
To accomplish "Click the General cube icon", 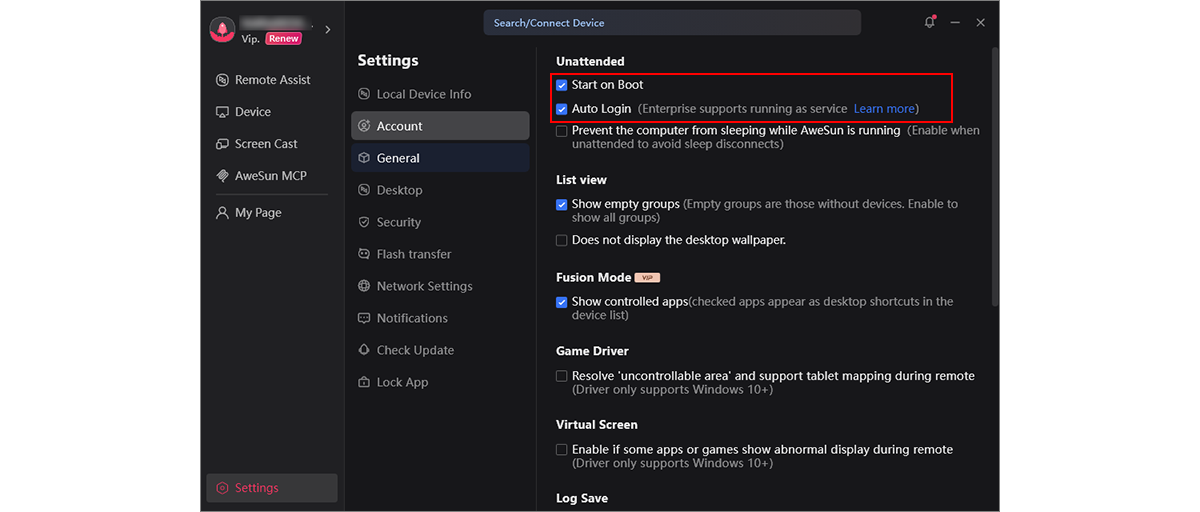I will 364,158.
